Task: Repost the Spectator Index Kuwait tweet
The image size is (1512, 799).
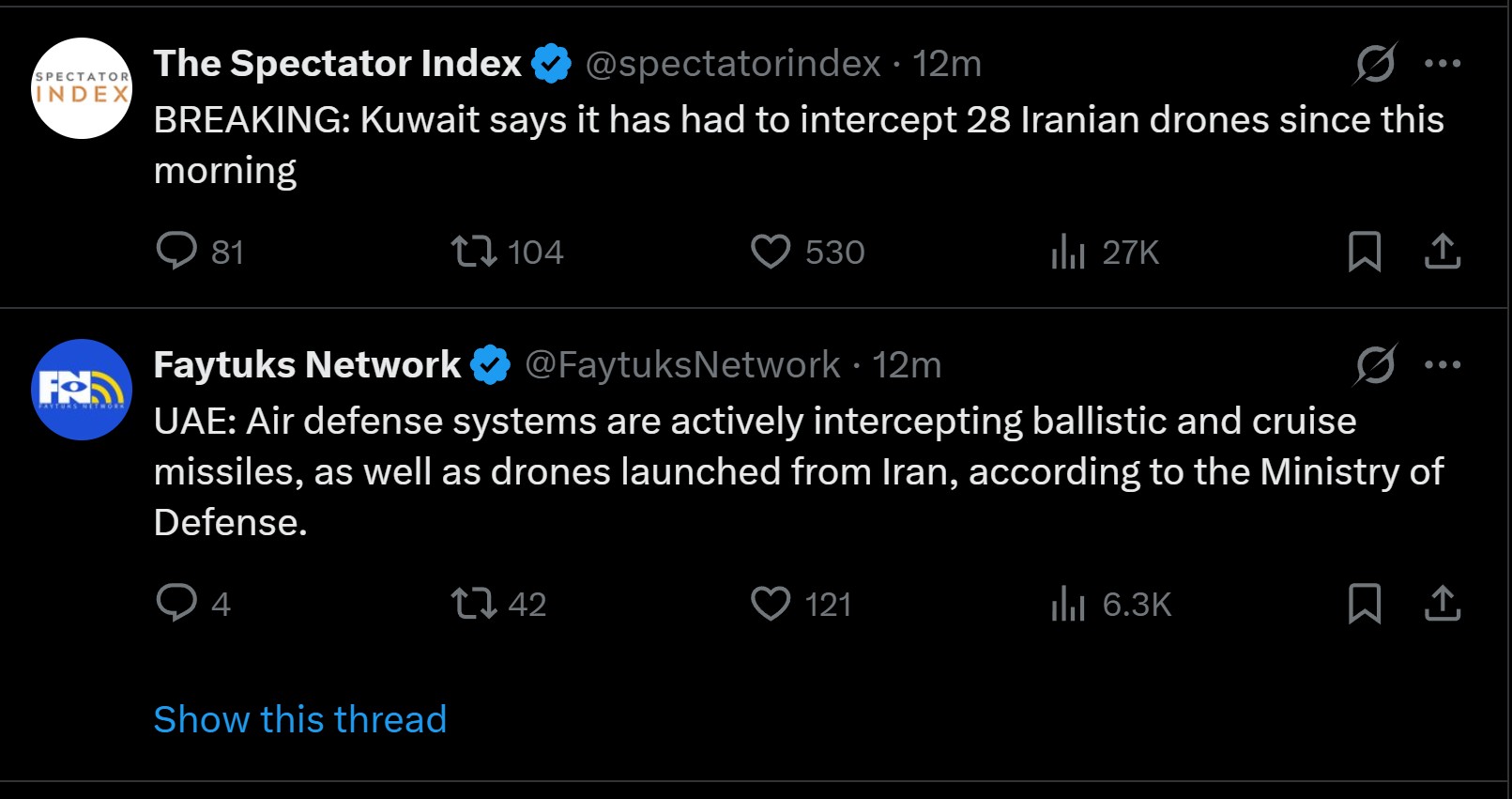Action: coord(474,252)
